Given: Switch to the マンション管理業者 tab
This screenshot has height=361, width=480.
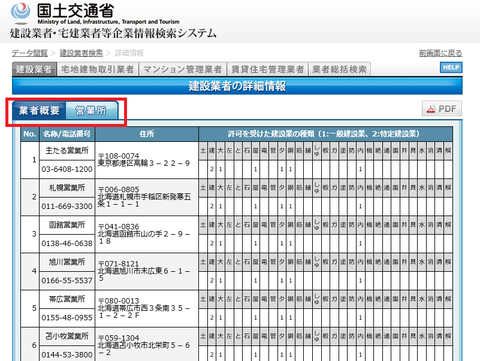Looking at the screenshot, I should tap(182, 69).
